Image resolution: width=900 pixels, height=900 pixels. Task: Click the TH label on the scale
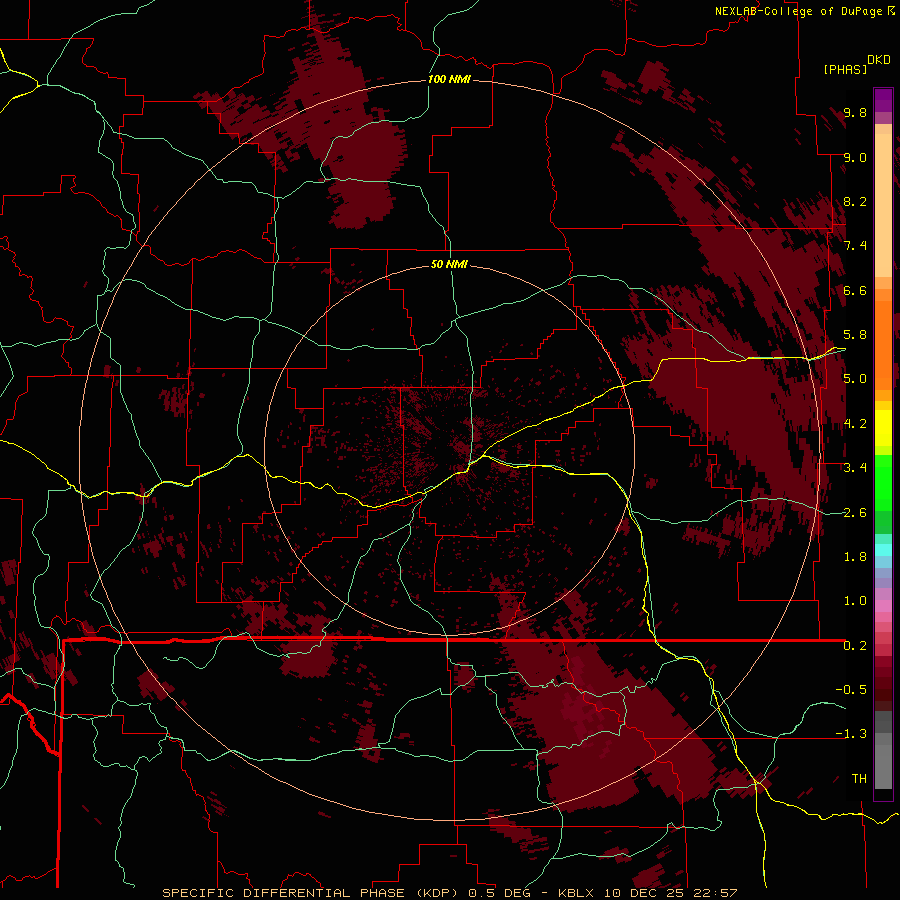pos(859,779)
